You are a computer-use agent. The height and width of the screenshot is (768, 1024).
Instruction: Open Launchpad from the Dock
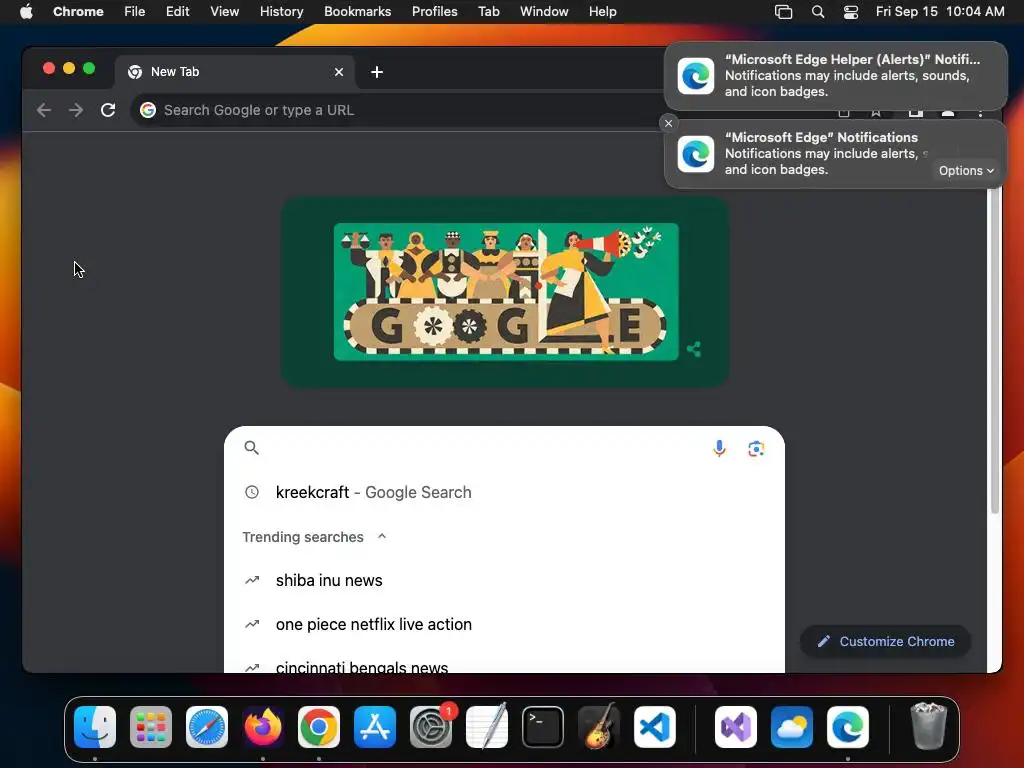tap(151, 727)
